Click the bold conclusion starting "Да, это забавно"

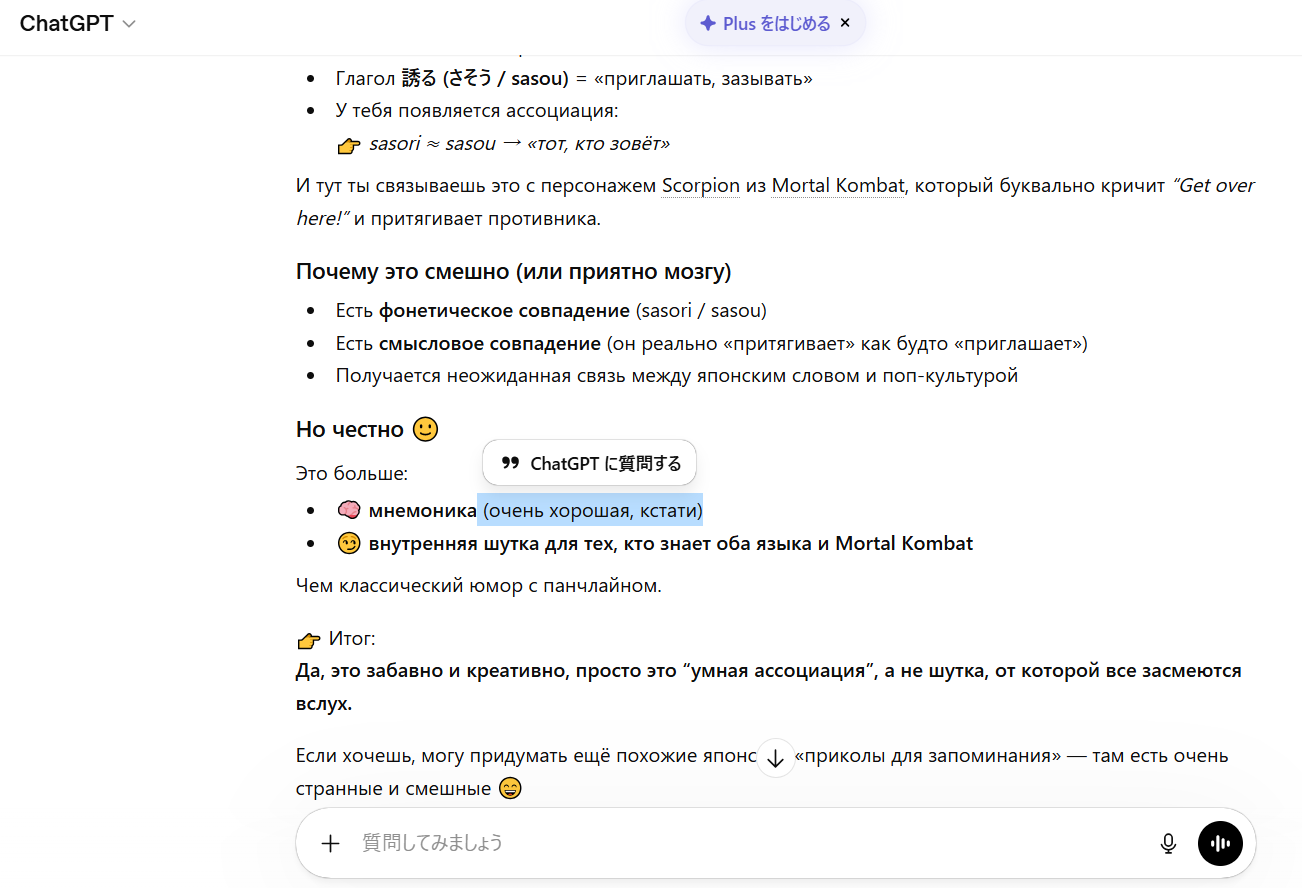coord(769,687)
